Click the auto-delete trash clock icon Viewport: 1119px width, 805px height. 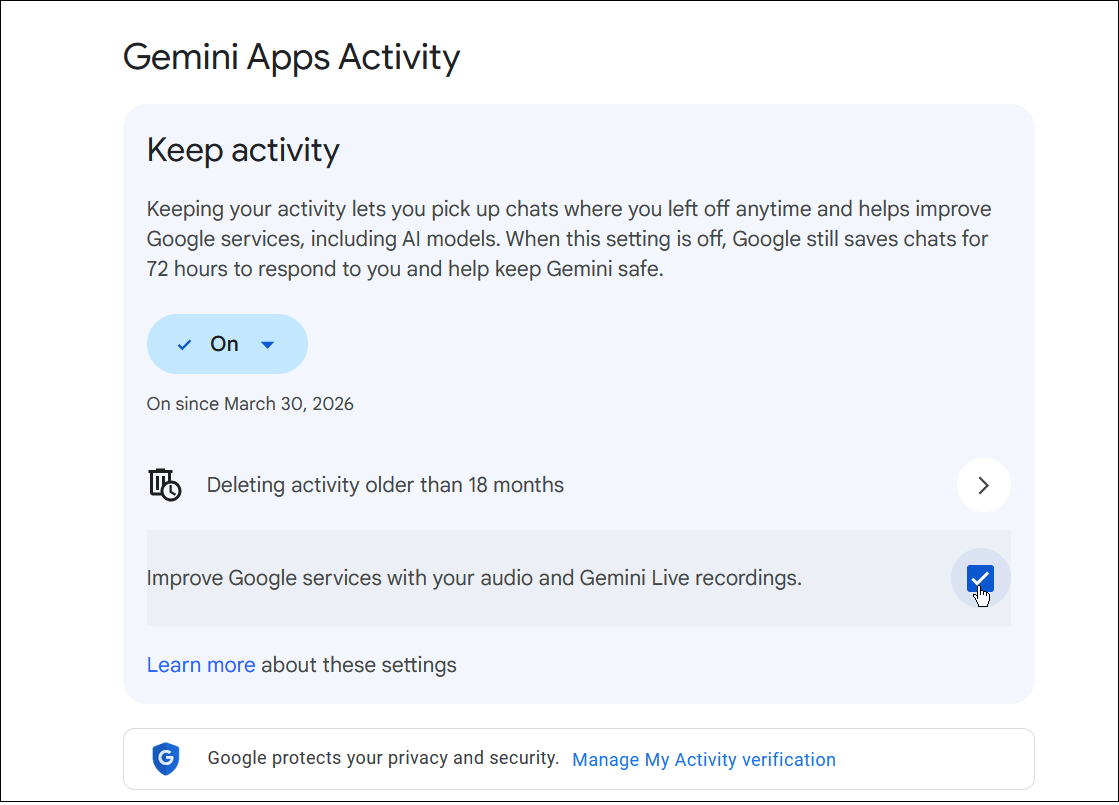[x=165, y=485]
